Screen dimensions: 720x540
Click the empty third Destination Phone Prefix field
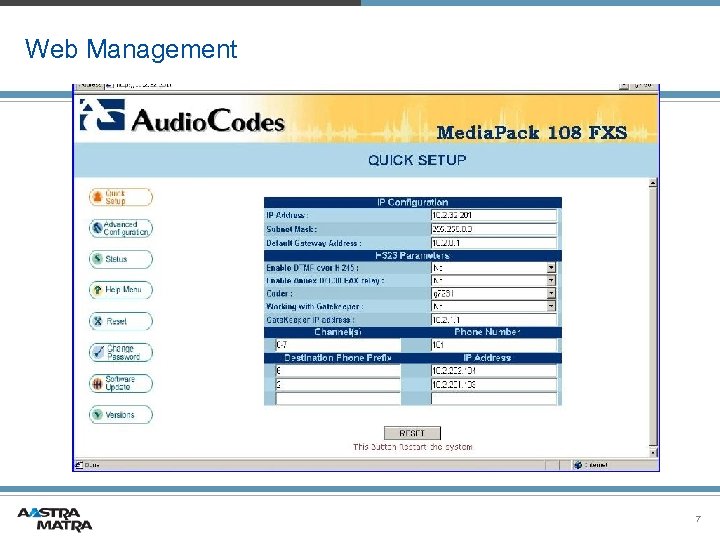point(338,398)
